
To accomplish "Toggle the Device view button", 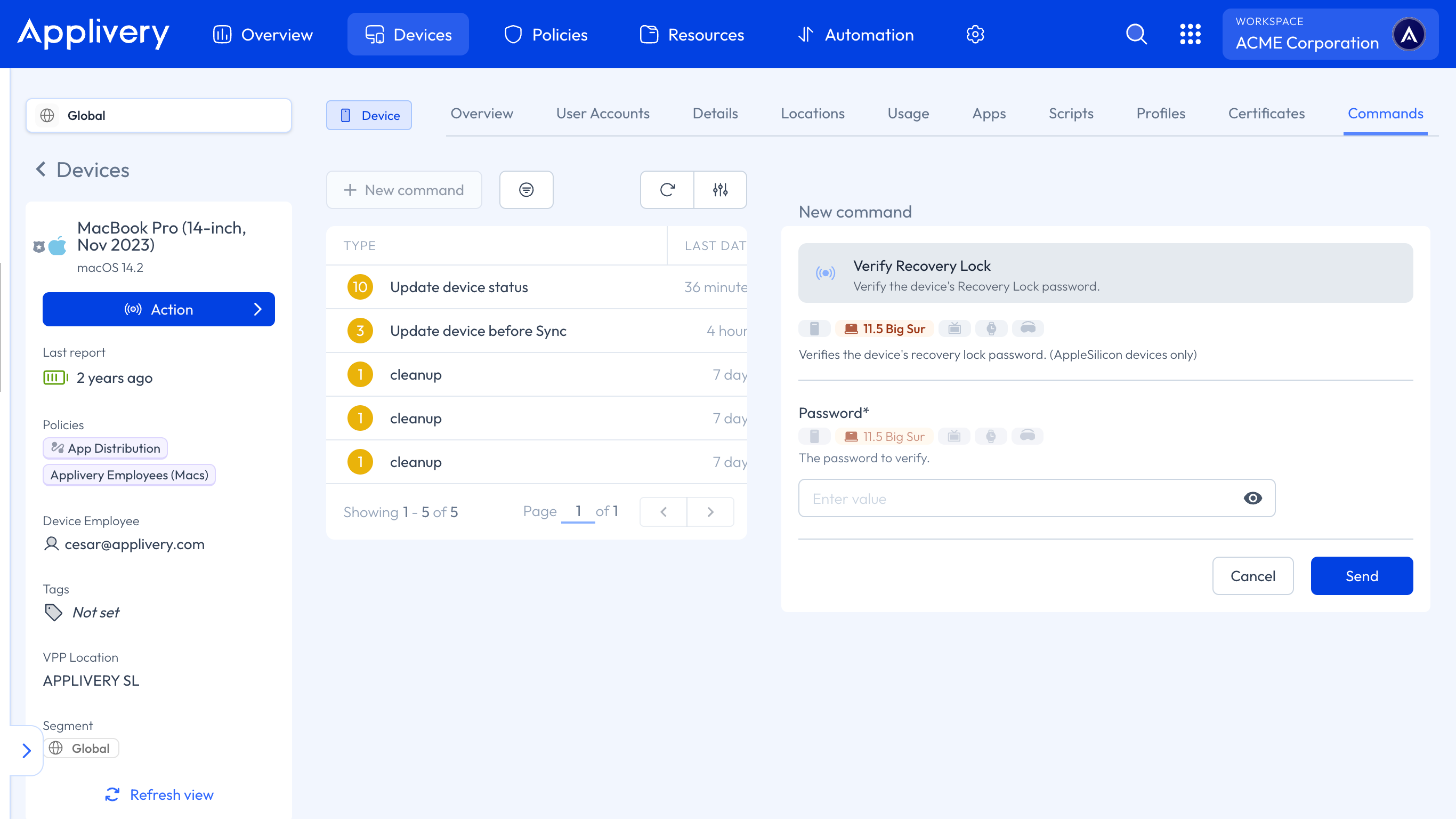I will pyautogui.click(x=368, y=115).
